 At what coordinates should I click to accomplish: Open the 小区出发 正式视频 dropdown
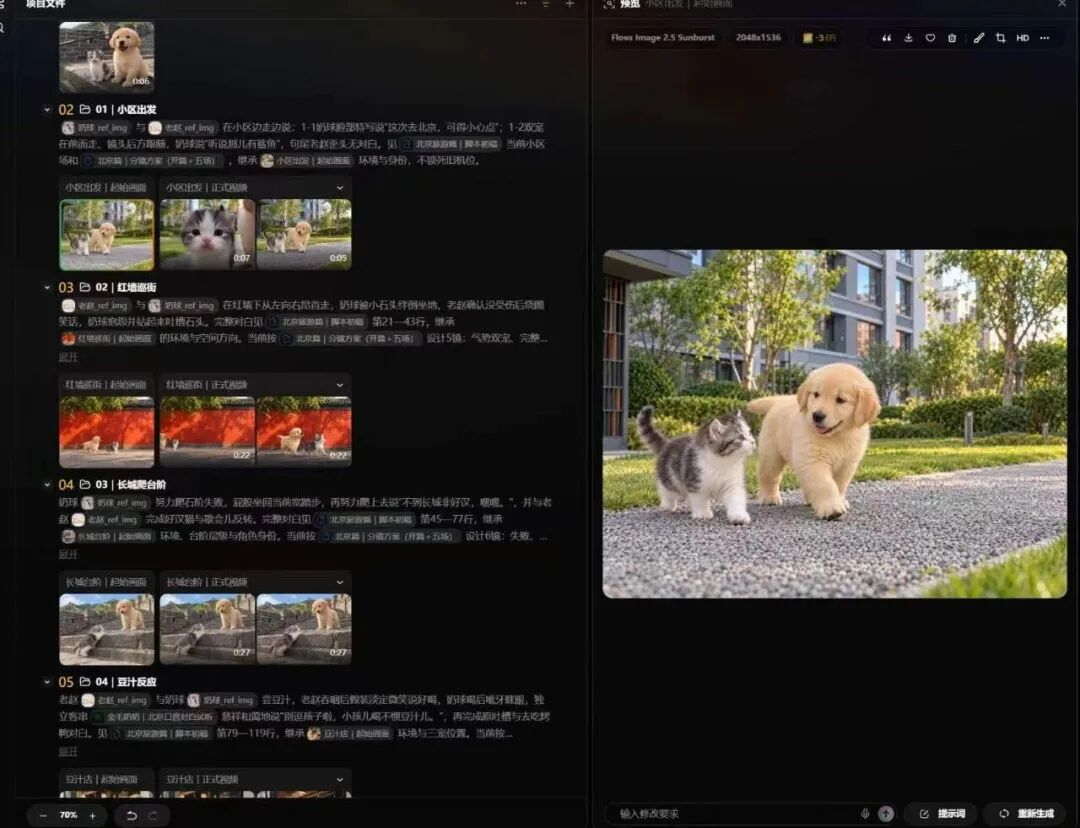(340, 187)
